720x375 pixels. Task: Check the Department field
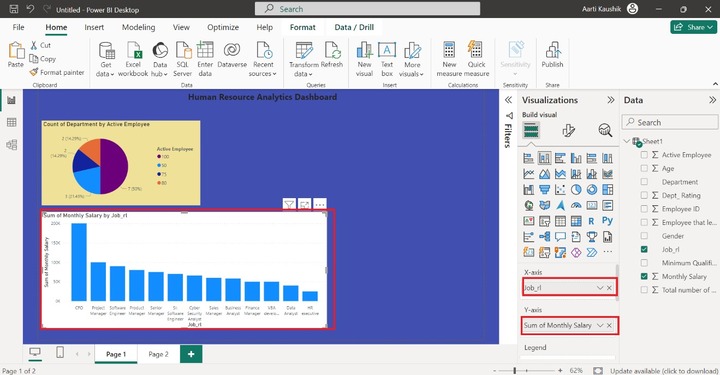pyautogui.click(x=644, y=182)
